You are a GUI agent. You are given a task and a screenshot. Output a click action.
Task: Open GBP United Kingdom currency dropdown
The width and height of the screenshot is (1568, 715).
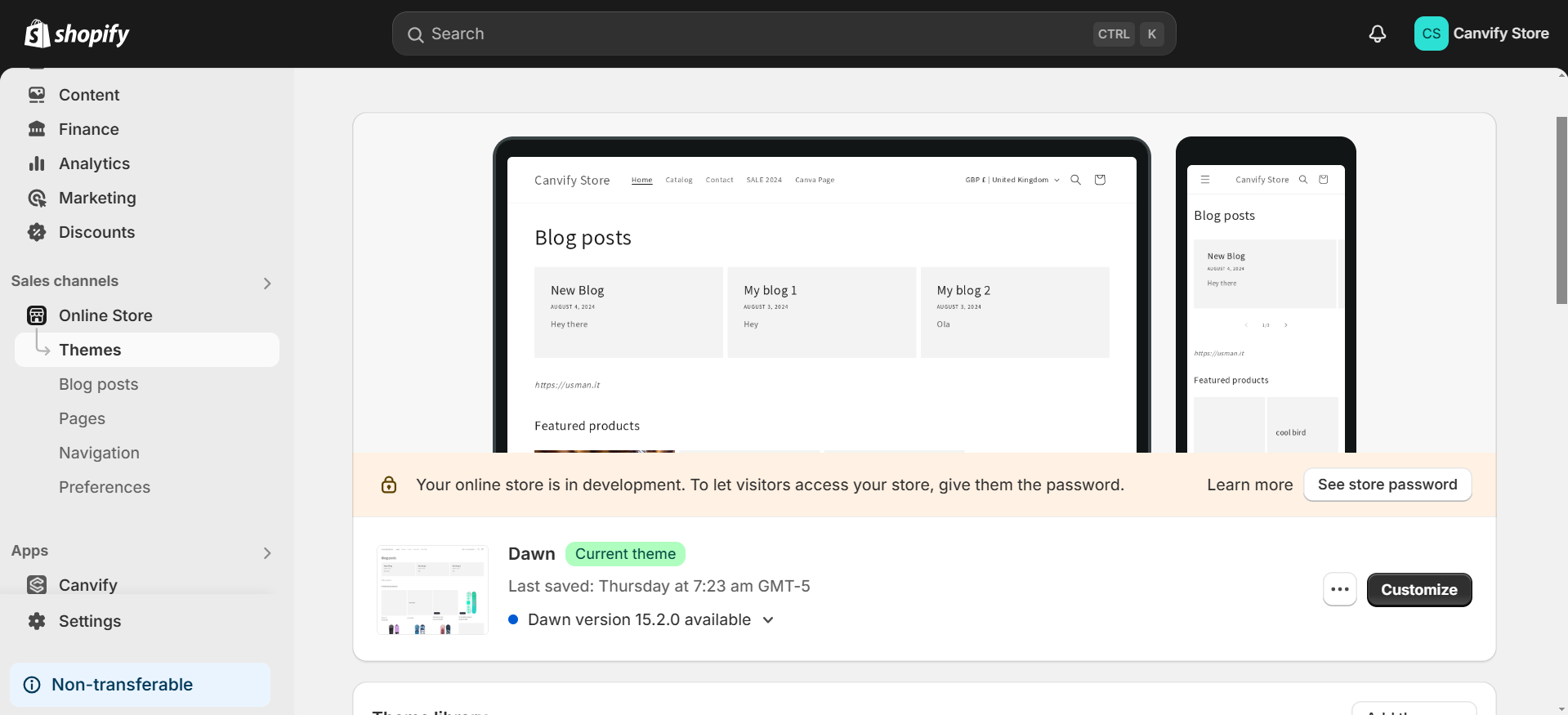click(1012, 180)
